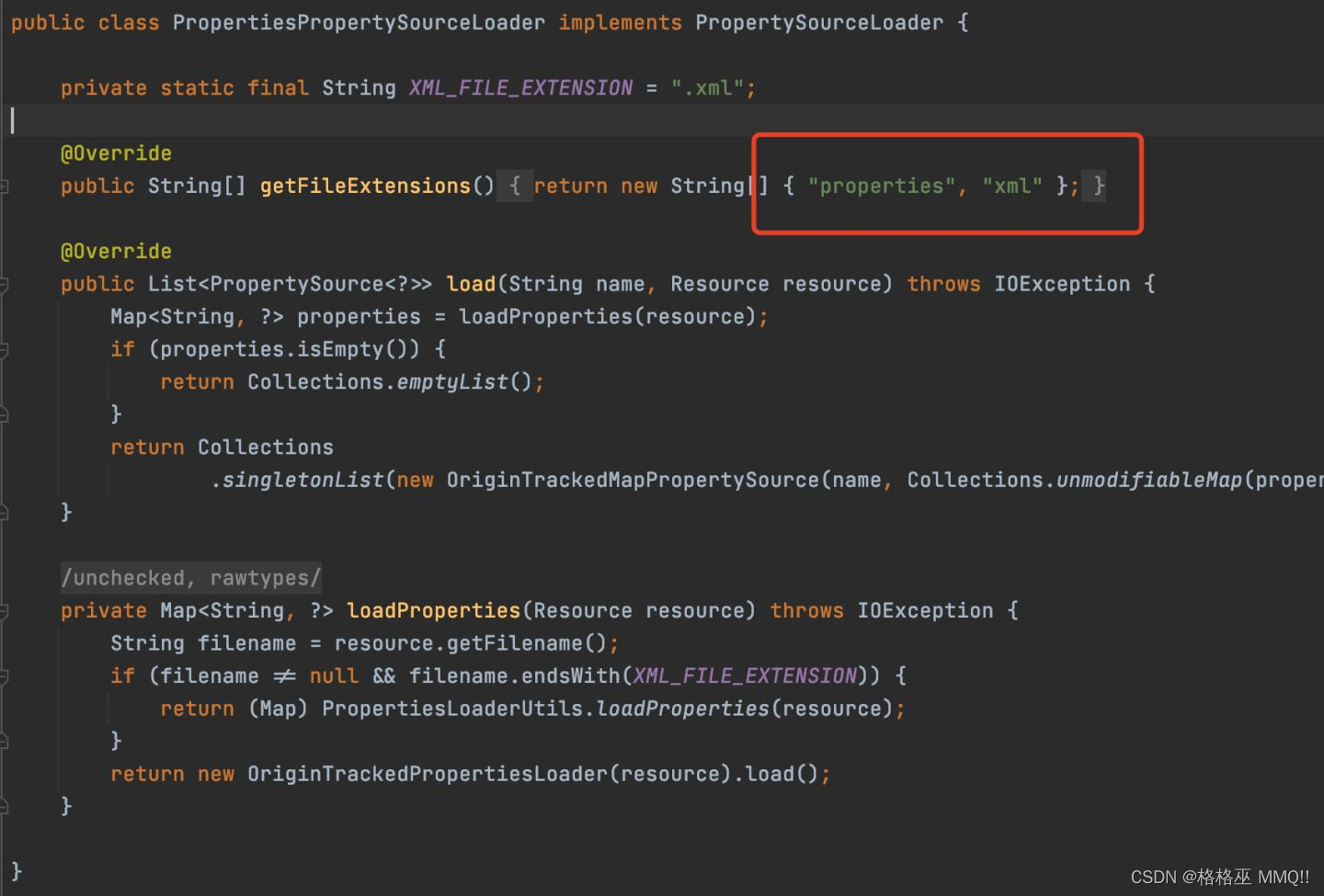Viewport: 1324px width, 896px height.
Task: Collapse the if (properties.isEmpty()) block fold marker
Action: (x=4, y=350)
